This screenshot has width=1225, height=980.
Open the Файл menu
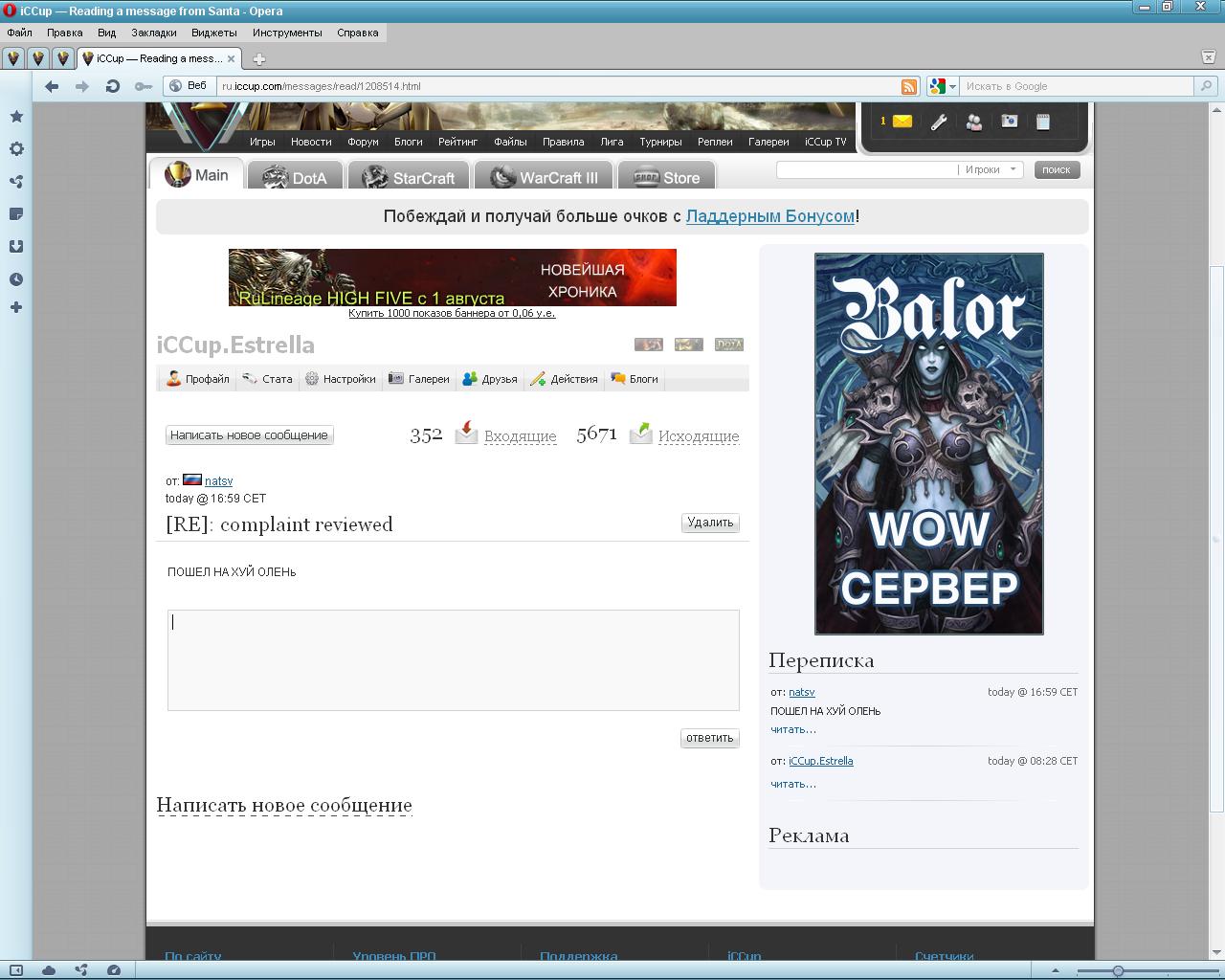pyautogui.click(x=19, y=33)
